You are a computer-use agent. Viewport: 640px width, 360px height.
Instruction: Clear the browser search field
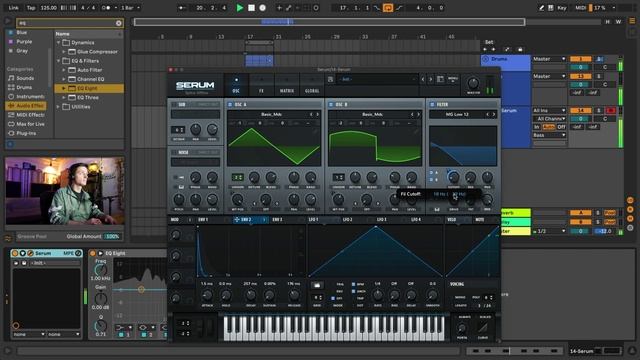[x=118, y=23]
